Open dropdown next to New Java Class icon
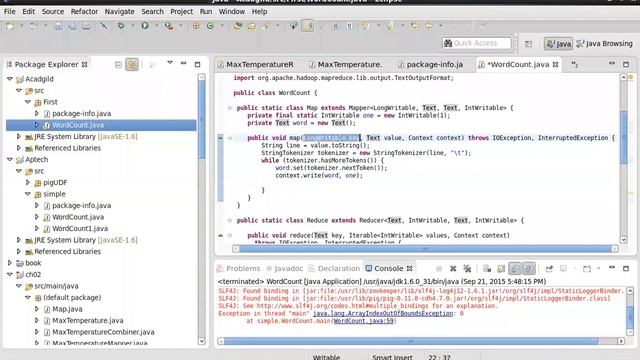Viewport: 640px width, 360px height. click(222, 26)
